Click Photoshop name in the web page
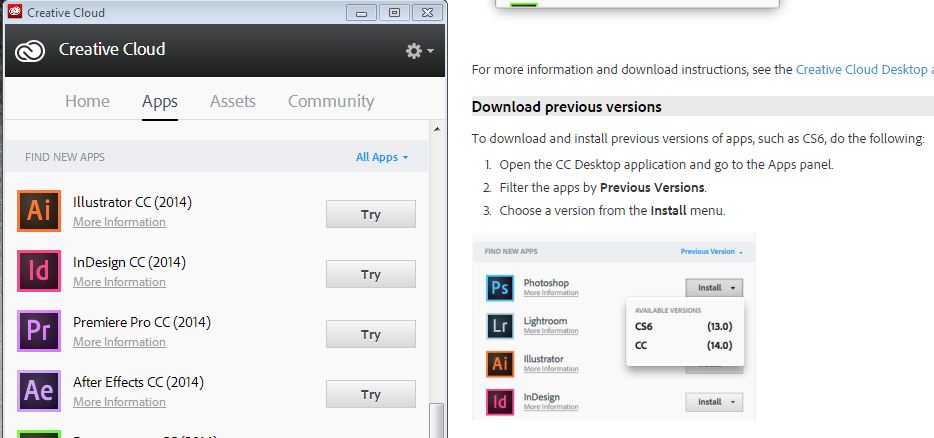Screen dimensions: 934x438 click(546, 282)
